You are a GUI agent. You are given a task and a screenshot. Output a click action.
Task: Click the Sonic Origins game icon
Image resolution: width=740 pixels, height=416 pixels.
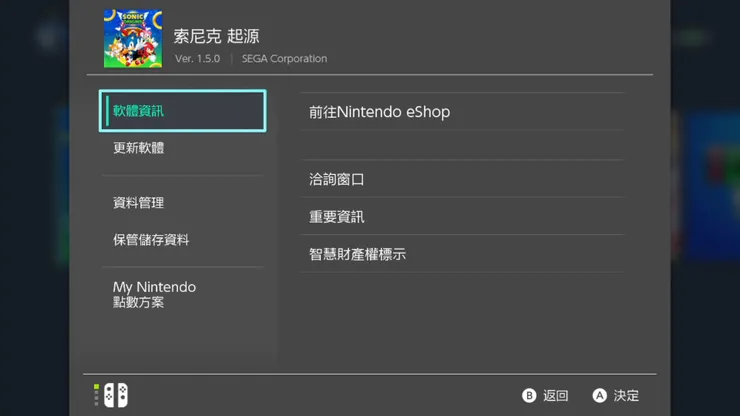click(x=133, y=39)
